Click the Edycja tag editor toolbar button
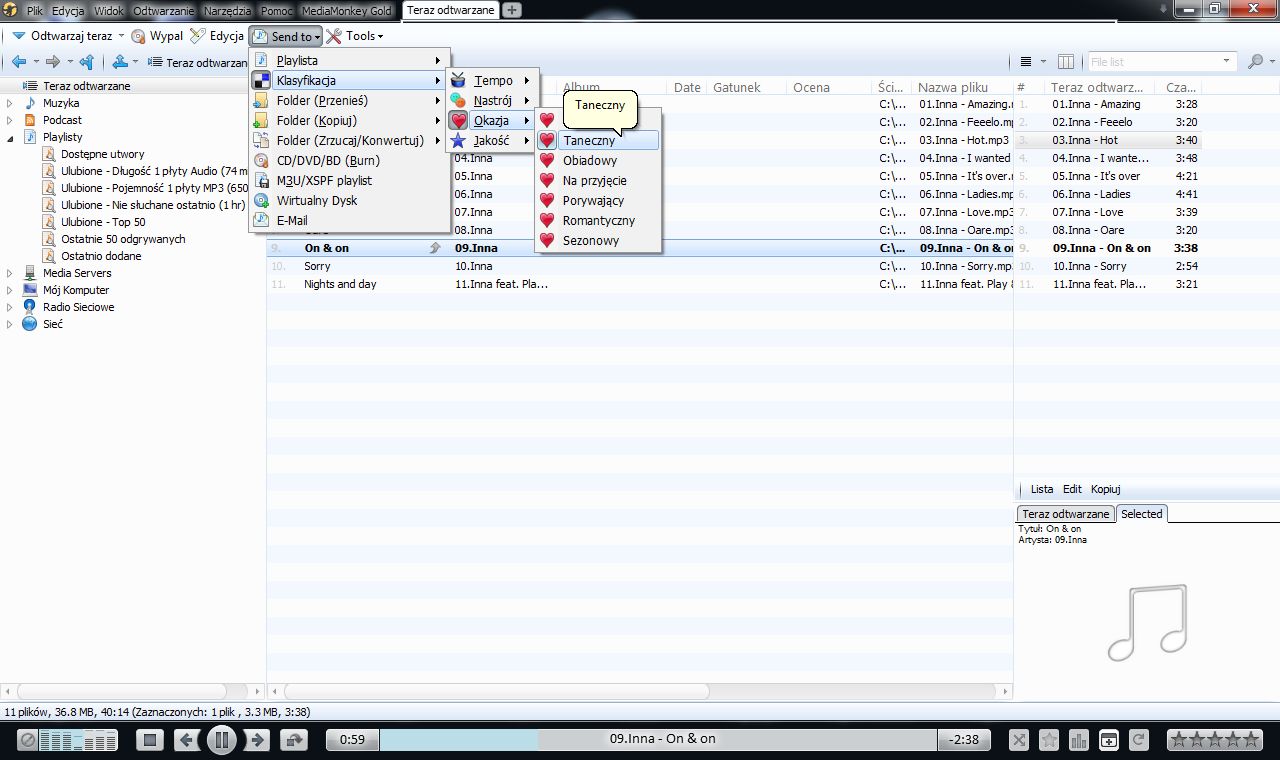 click(x=217, y=36)
